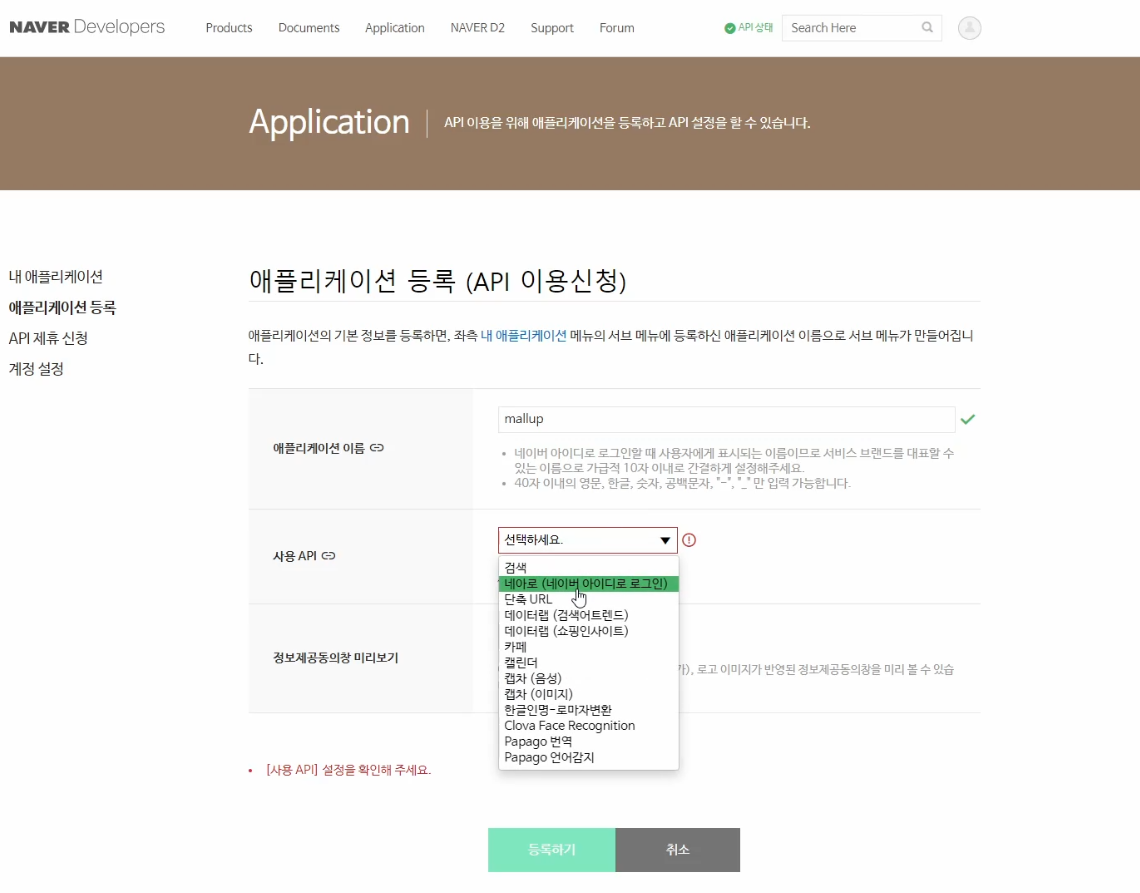The image size is (1140, 893).
Task: Click the 애플리케이션 등록 (API 이용신청) heading
Action: [x=438, y=281]
